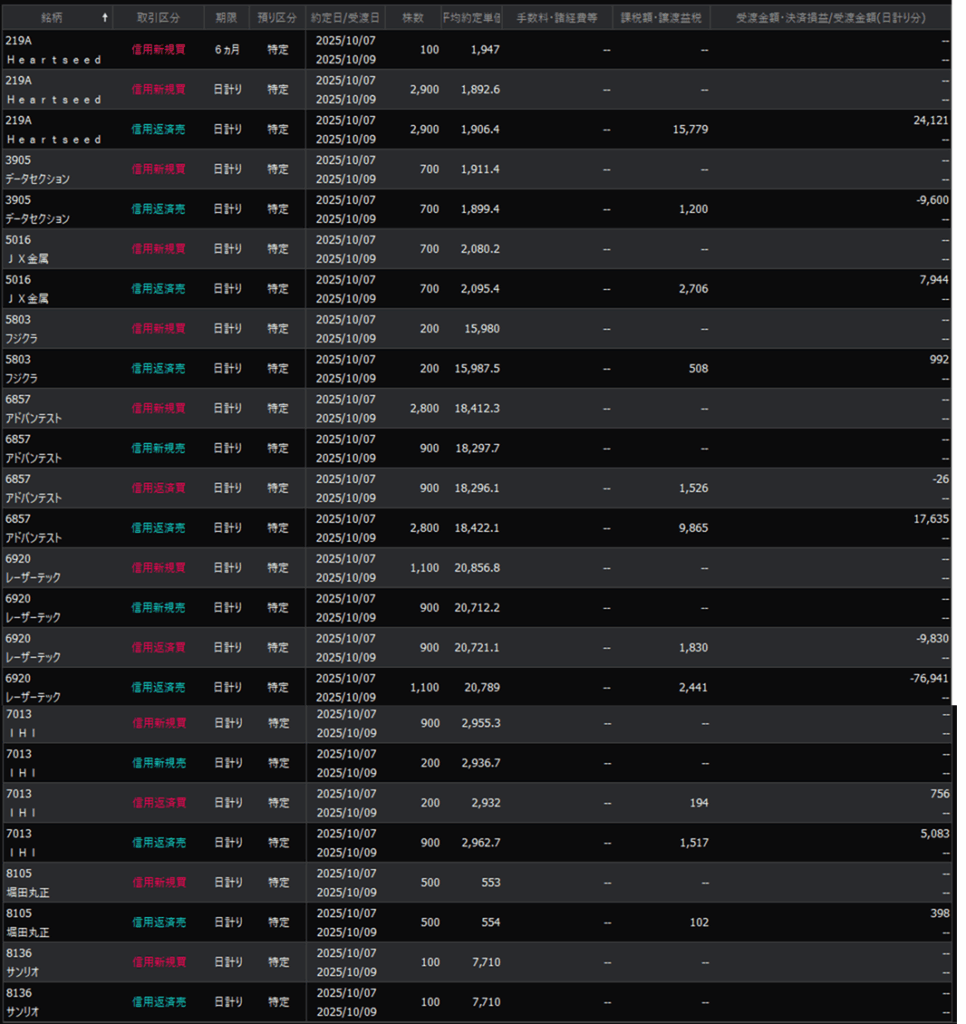Select 6857 アドバンテスト row with 2,800 shares bought
The height and width of the screenshot is (1024, 966).
[480, 408]
